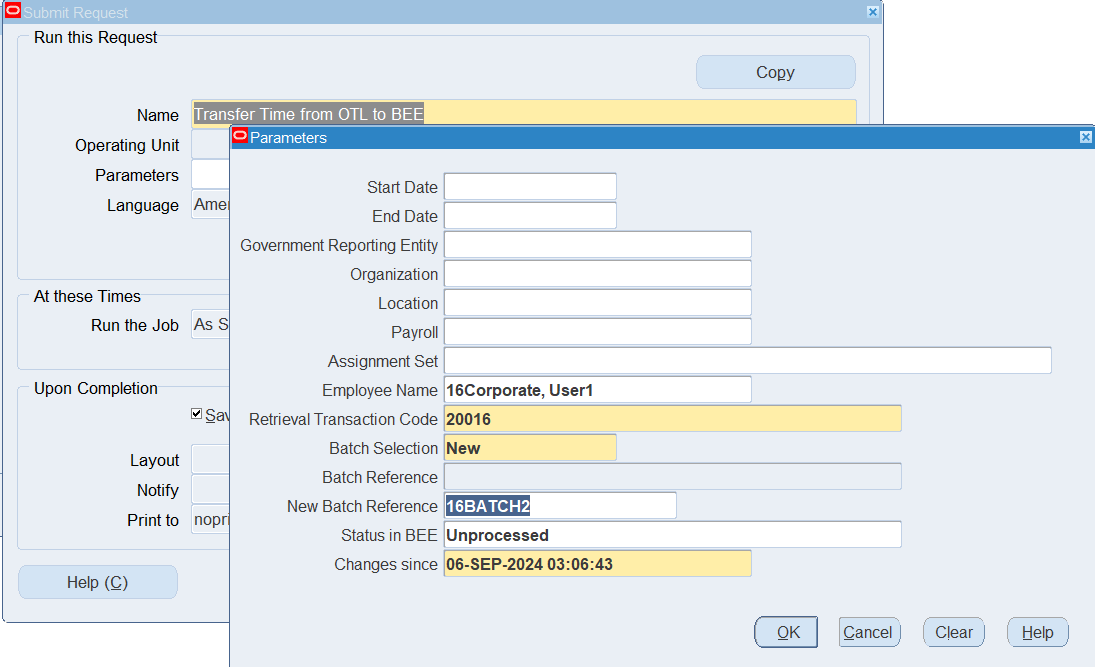Screen dimensions: 1095x667
Task: Close the Parameters dialog window
Action: 1086,137
